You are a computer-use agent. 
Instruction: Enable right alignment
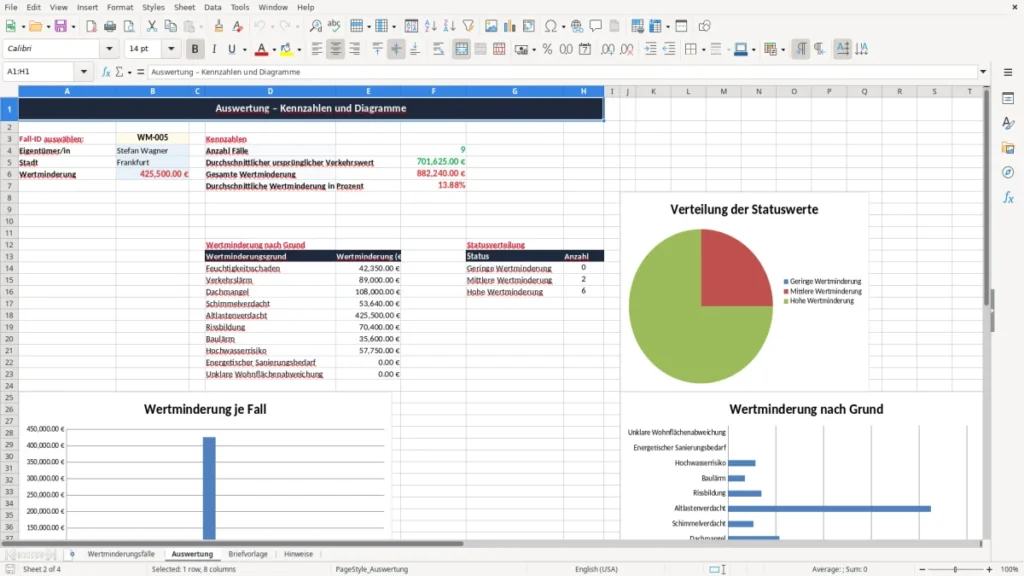tap(355, 49)
